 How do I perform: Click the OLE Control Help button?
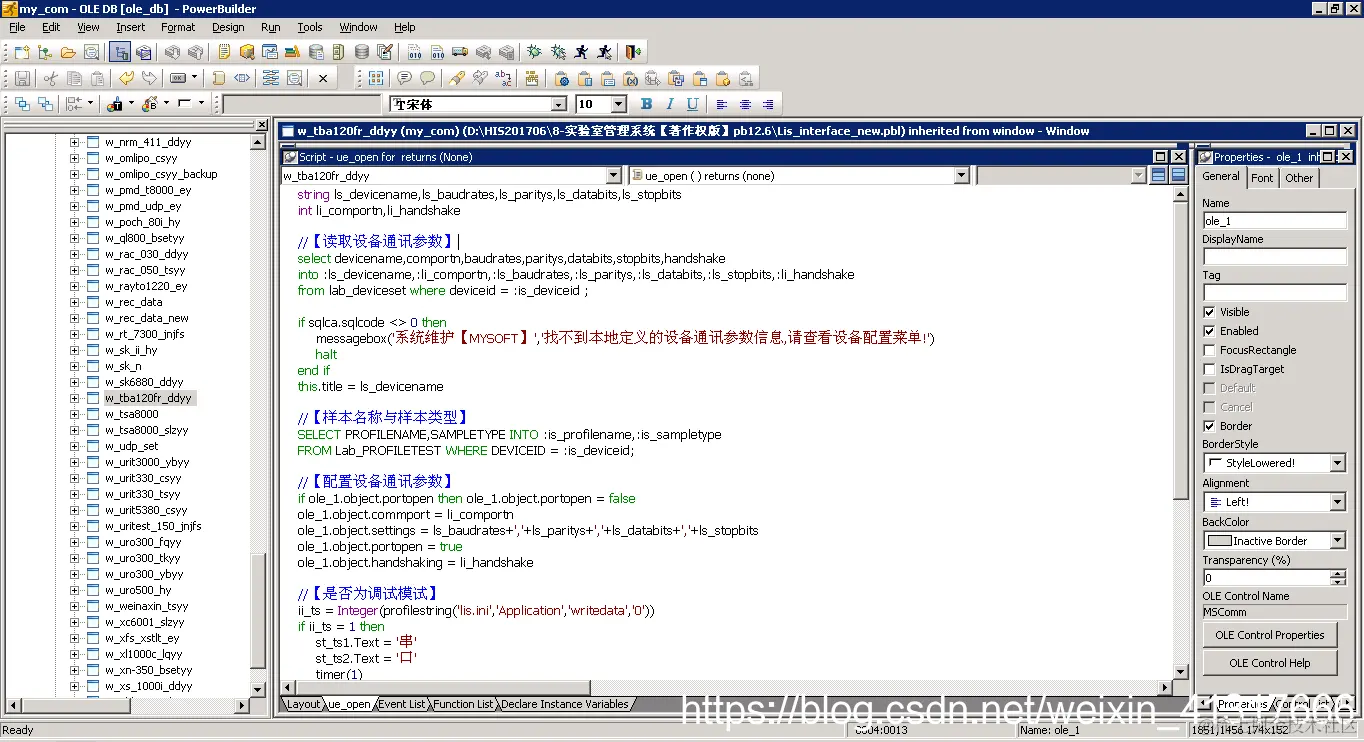point(1270,663)
